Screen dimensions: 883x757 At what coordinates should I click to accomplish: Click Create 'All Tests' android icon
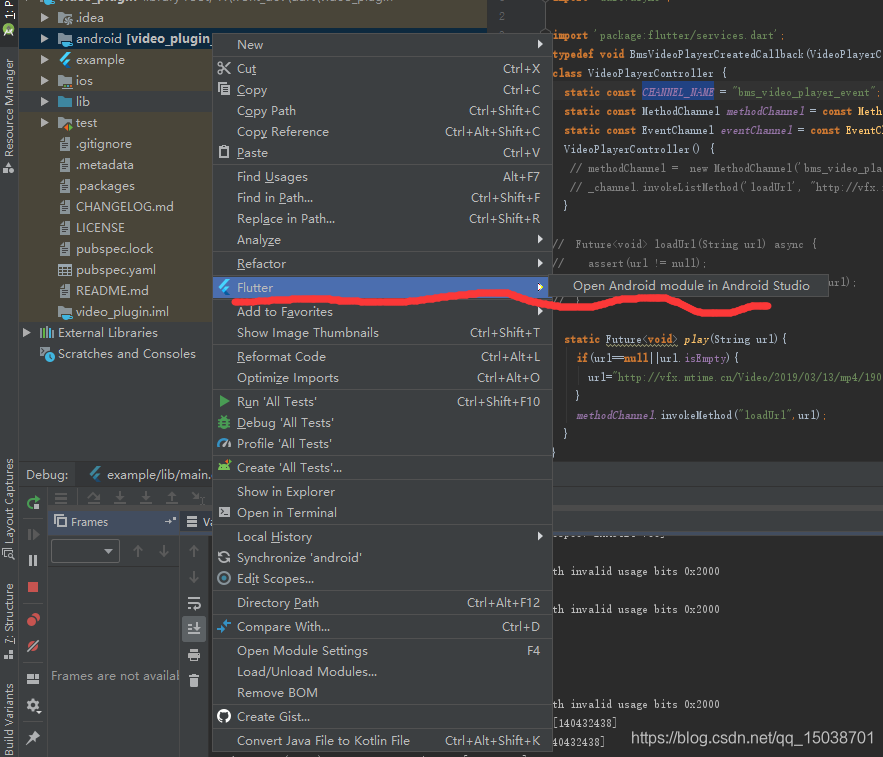[224, 467]
